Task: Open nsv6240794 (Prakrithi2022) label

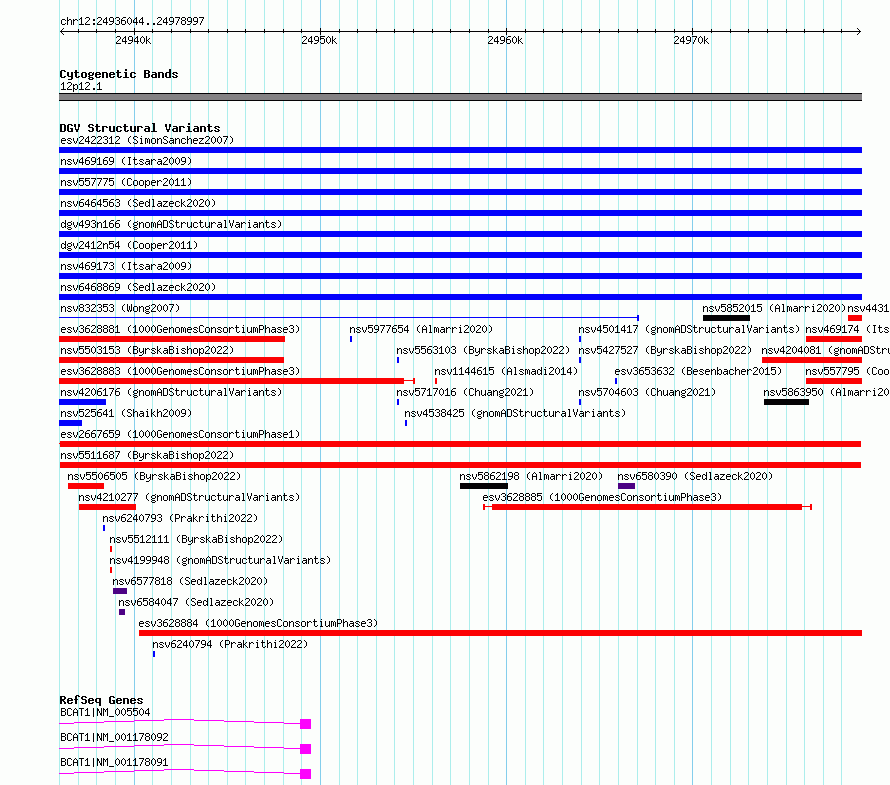Action: point(230,644)
